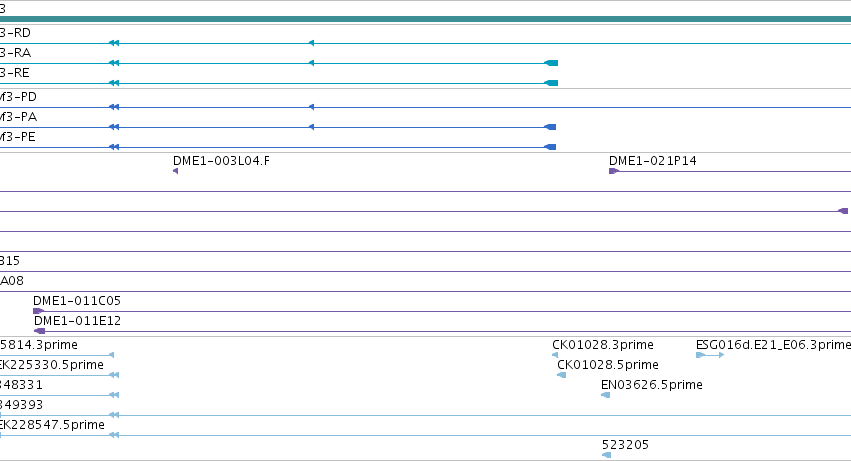This screenshot has height=461, width=851.
Task: Click the f3-PA coding end exon block
Action: pos(550,128)
